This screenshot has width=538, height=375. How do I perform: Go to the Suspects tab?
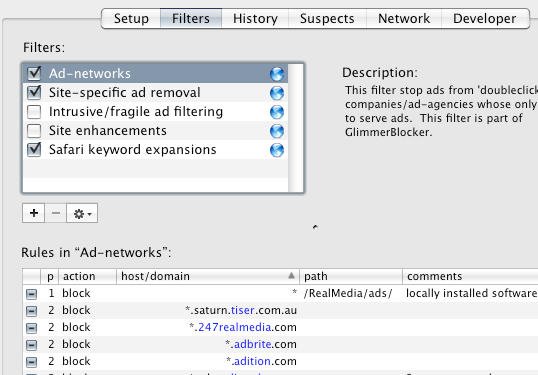(327, 19)
